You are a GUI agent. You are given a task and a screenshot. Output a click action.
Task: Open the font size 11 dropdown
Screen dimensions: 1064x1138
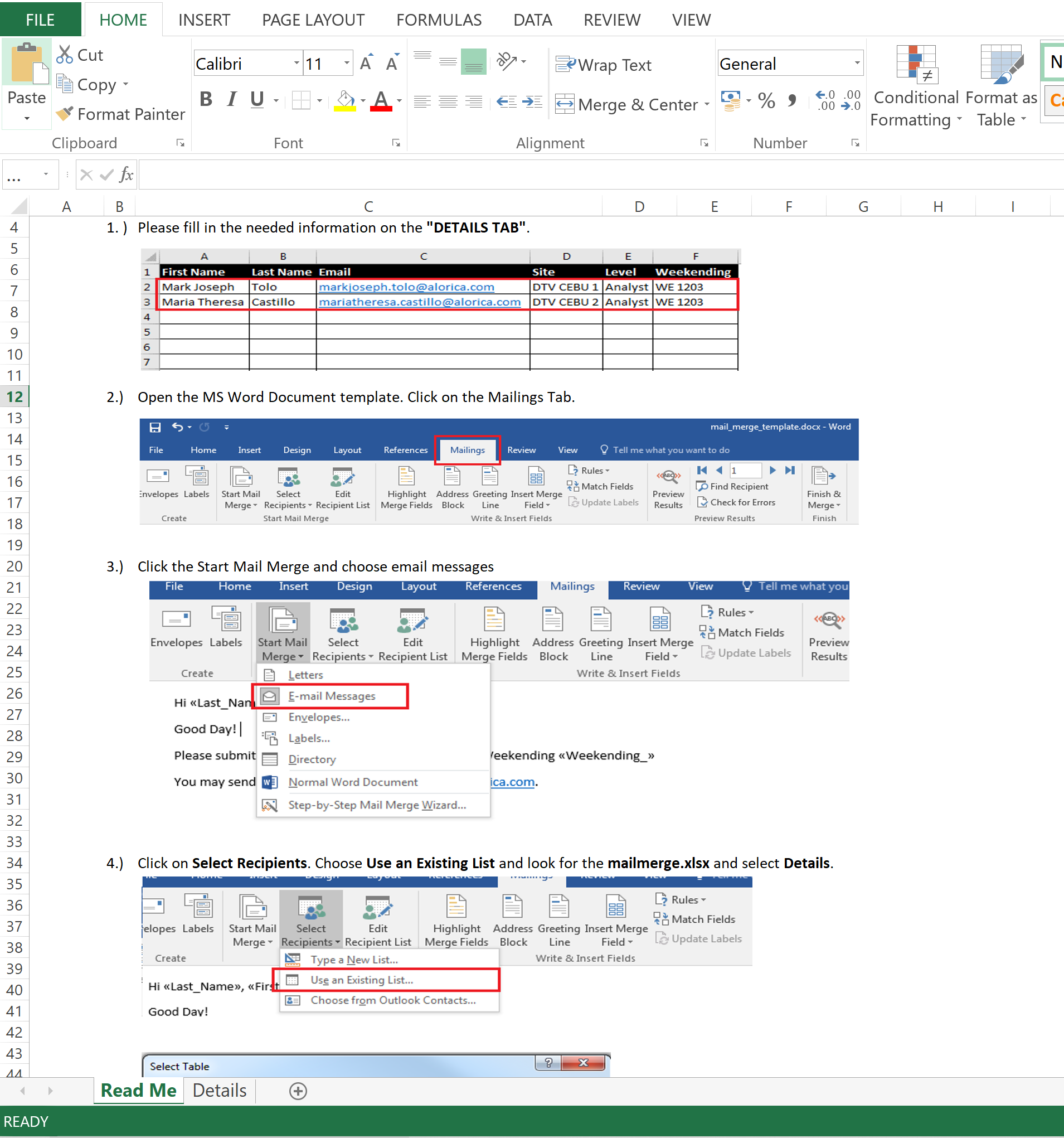click(347, 63)
